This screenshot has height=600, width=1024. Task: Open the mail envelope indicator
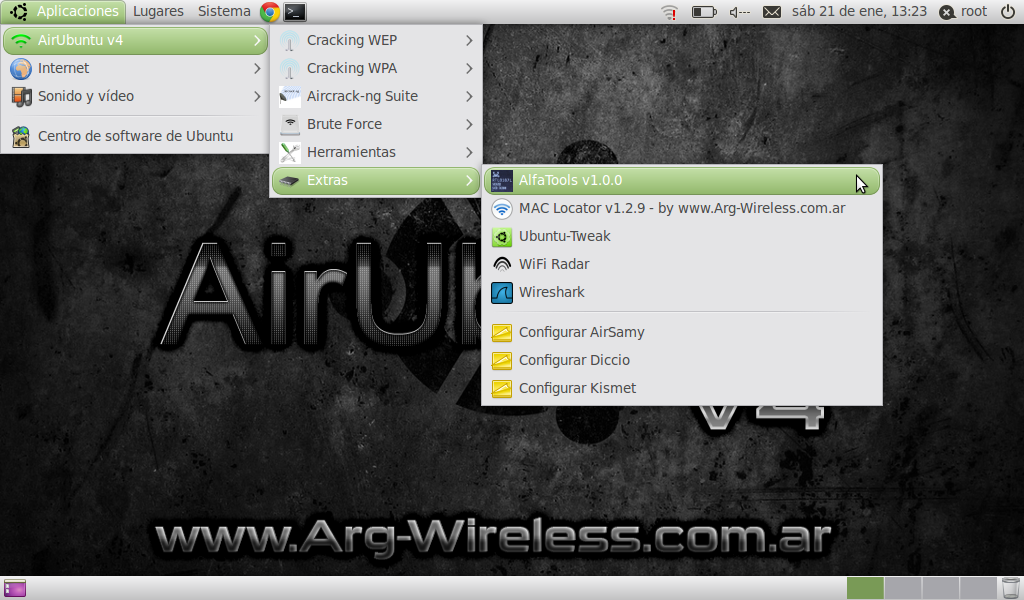[x=772, y=12]
